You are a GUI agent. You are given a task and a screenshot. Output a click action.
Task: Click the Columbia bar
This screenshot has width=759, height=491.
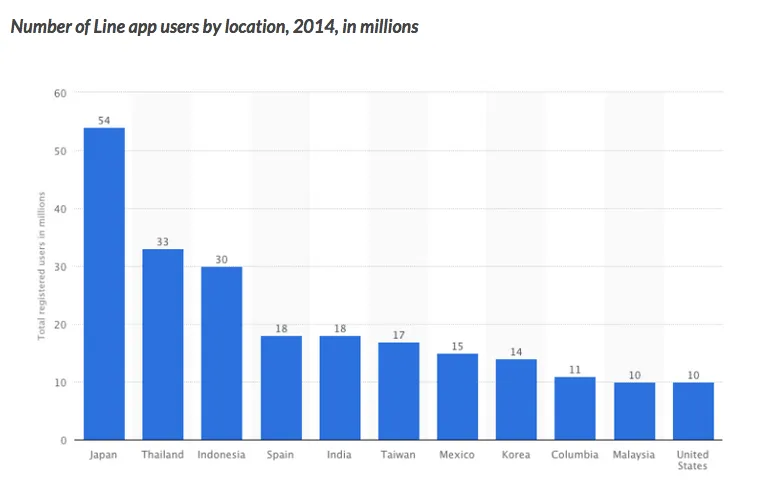[575, 408]
